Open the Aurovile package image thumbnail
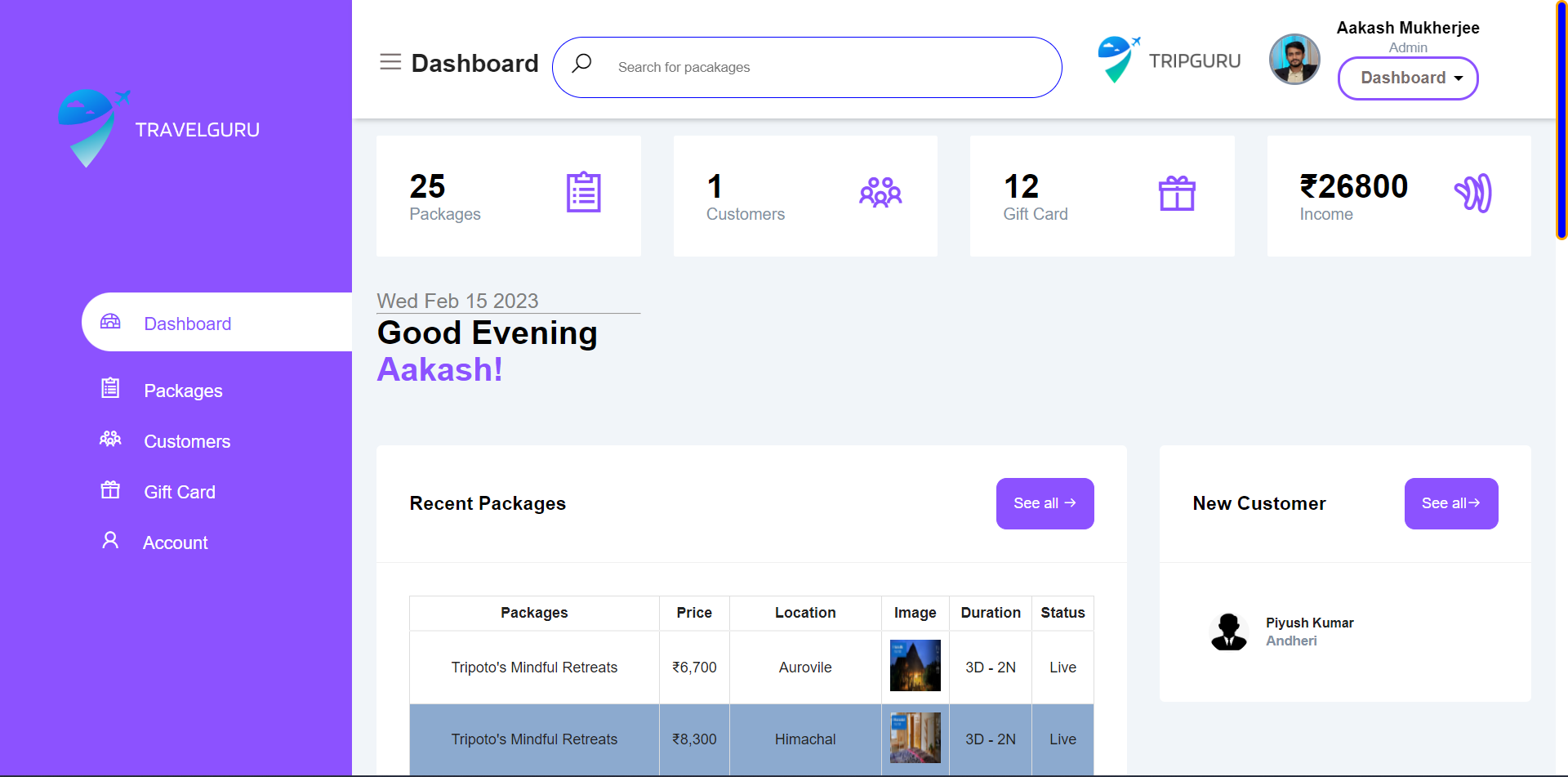The width and height of the screenshot is (1568, 777). [915, 665]
